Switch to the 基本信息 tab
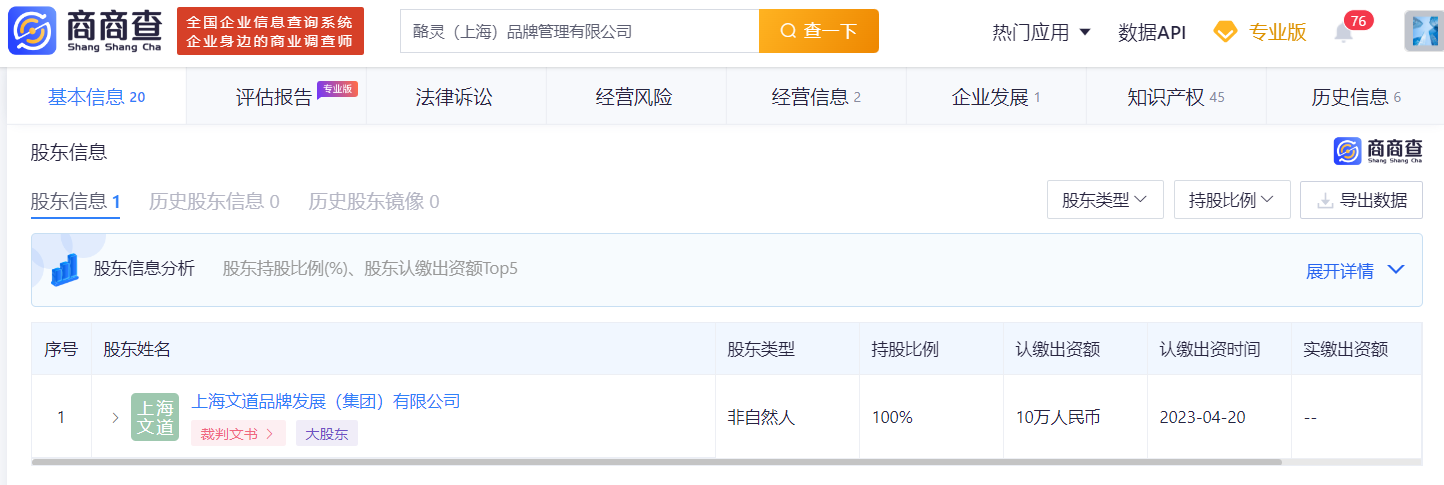The width and height of the screenshot is (1444, 485). click(97, 97)
